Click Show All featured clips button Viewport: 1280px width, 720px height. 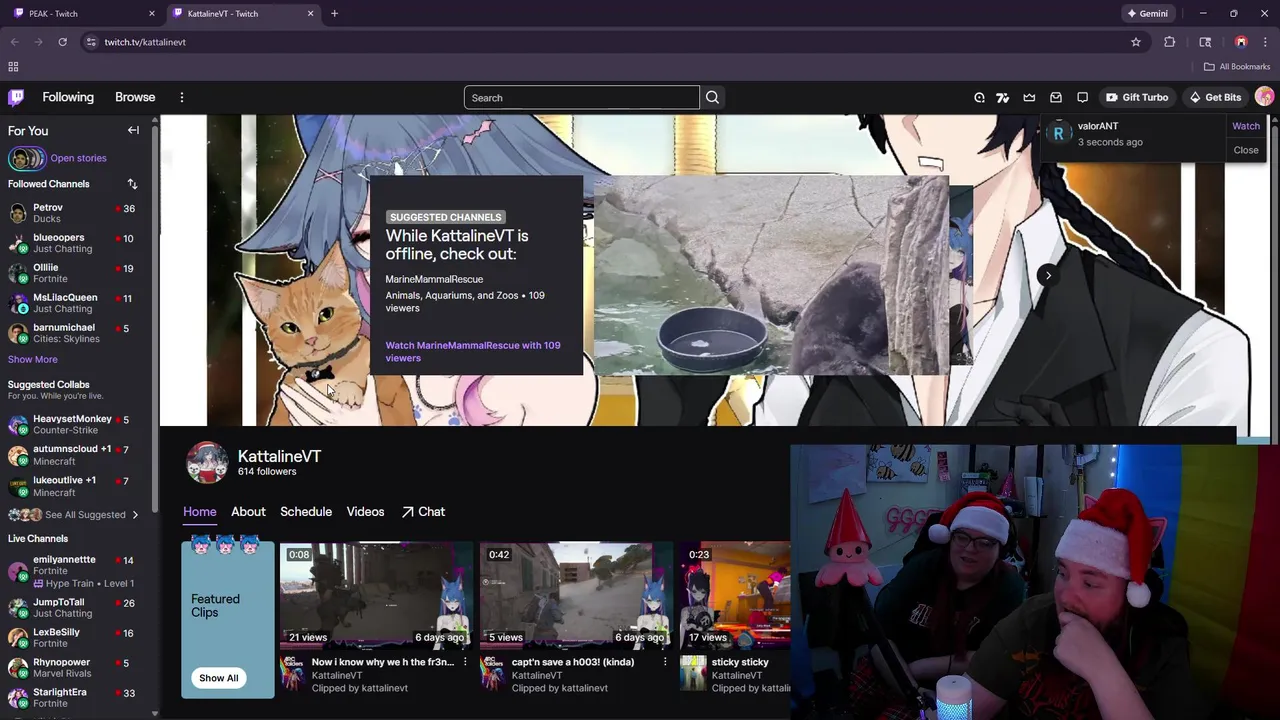[218, 678]
